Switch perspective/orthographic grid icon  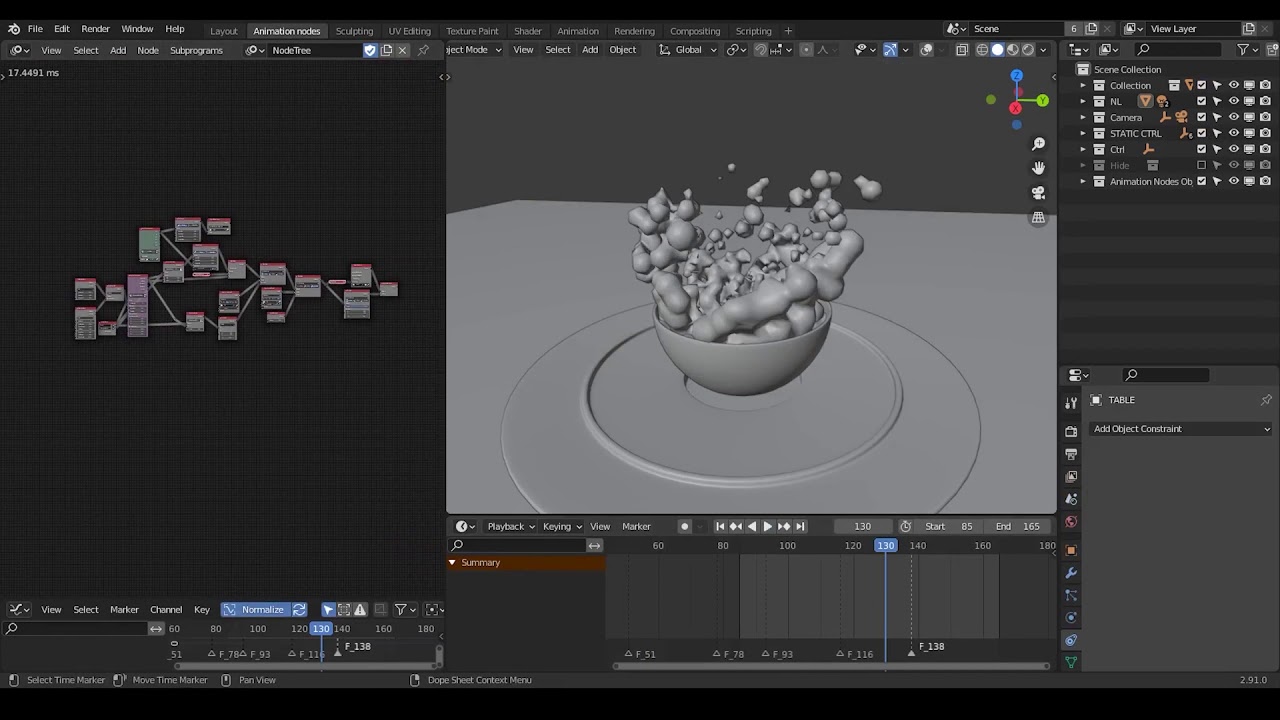click(x=1038, y=217)
